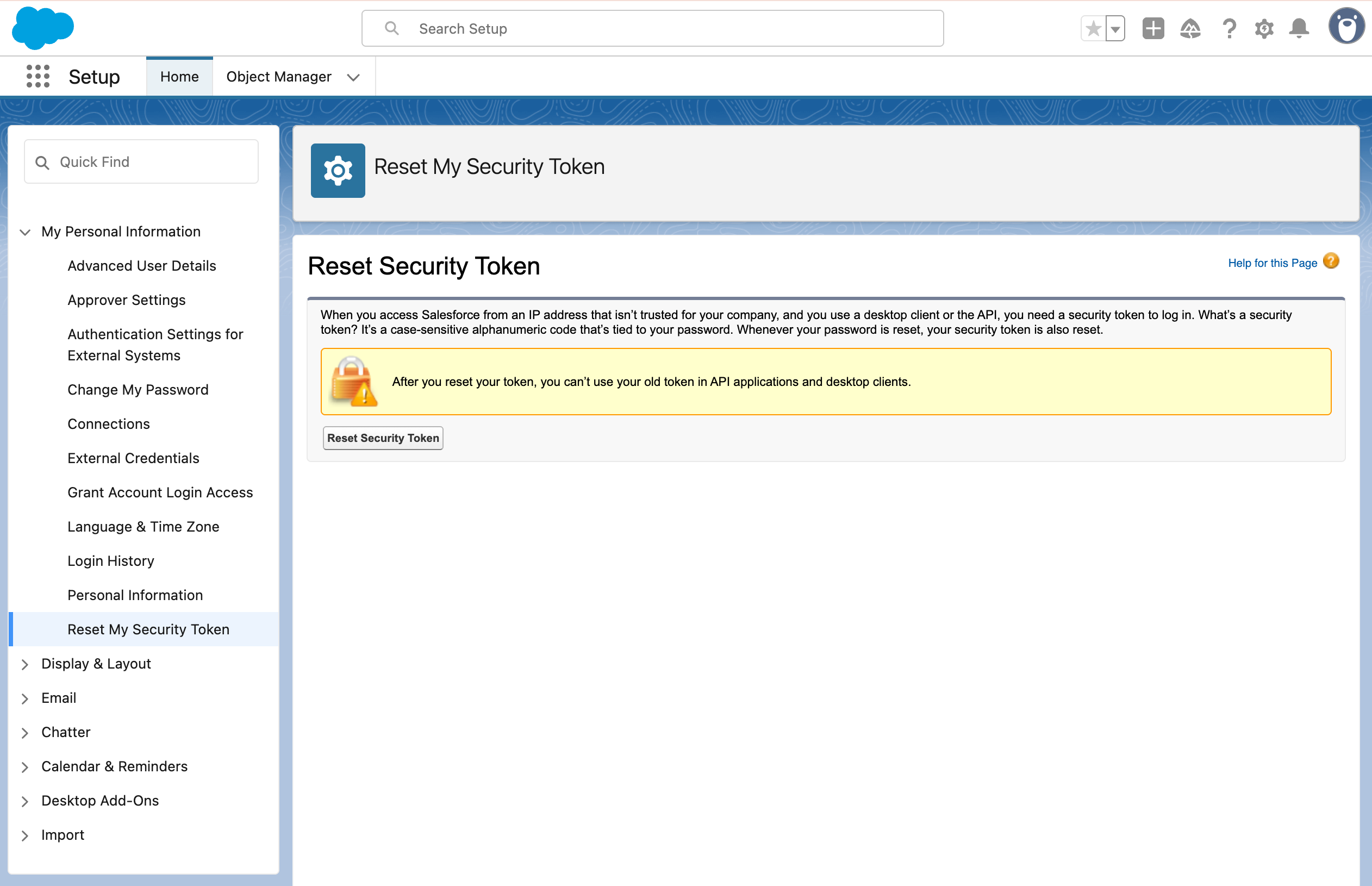Open the Help for this Page link
Screen dimensions: 1372x886
[x=1272, y=263]
